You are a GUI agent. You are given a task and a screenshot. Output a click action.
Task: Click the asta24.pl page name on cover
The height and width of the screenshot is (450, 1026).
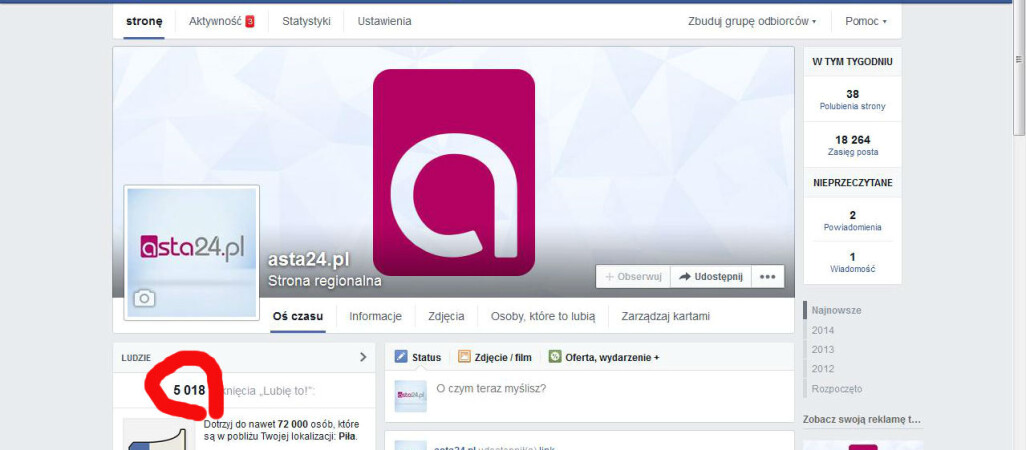308,260
